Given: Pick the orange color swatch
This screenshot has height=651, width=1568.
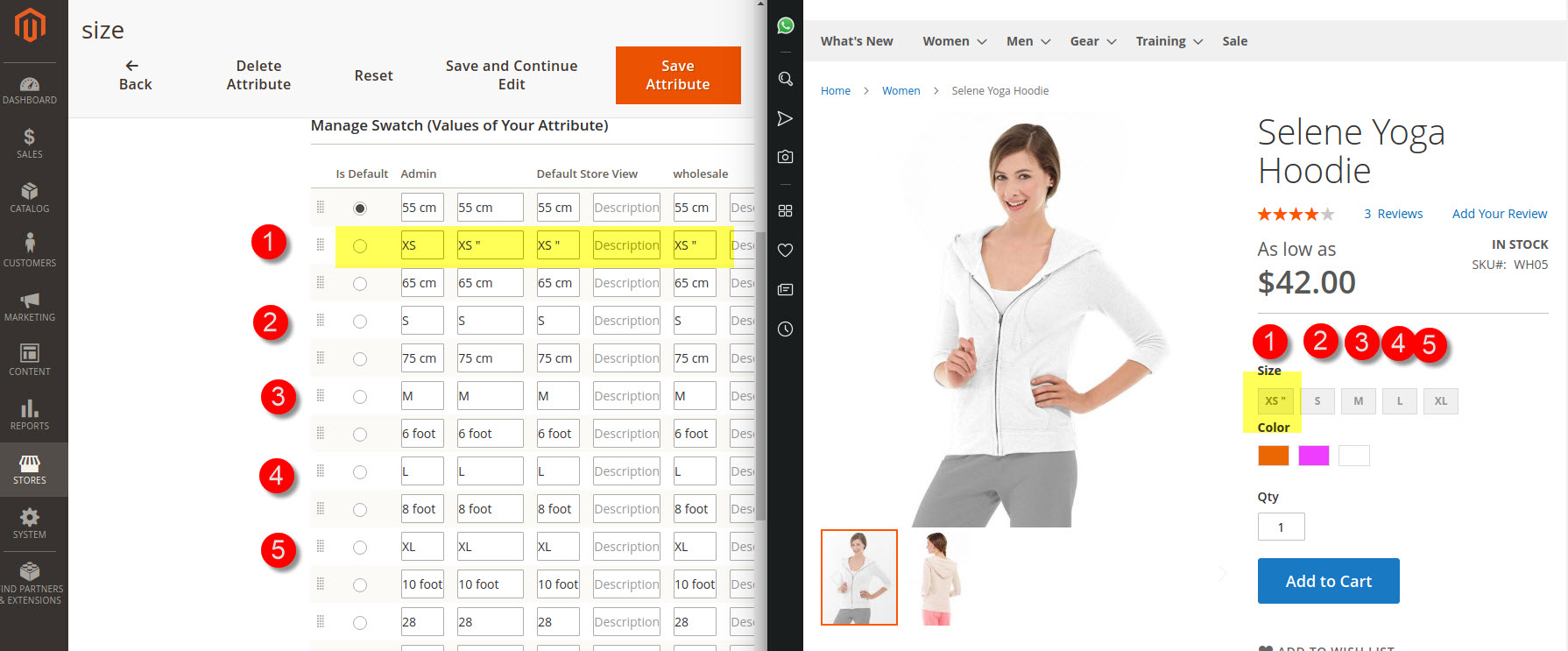Looking at the screenshot, I should click(1273, 456).
